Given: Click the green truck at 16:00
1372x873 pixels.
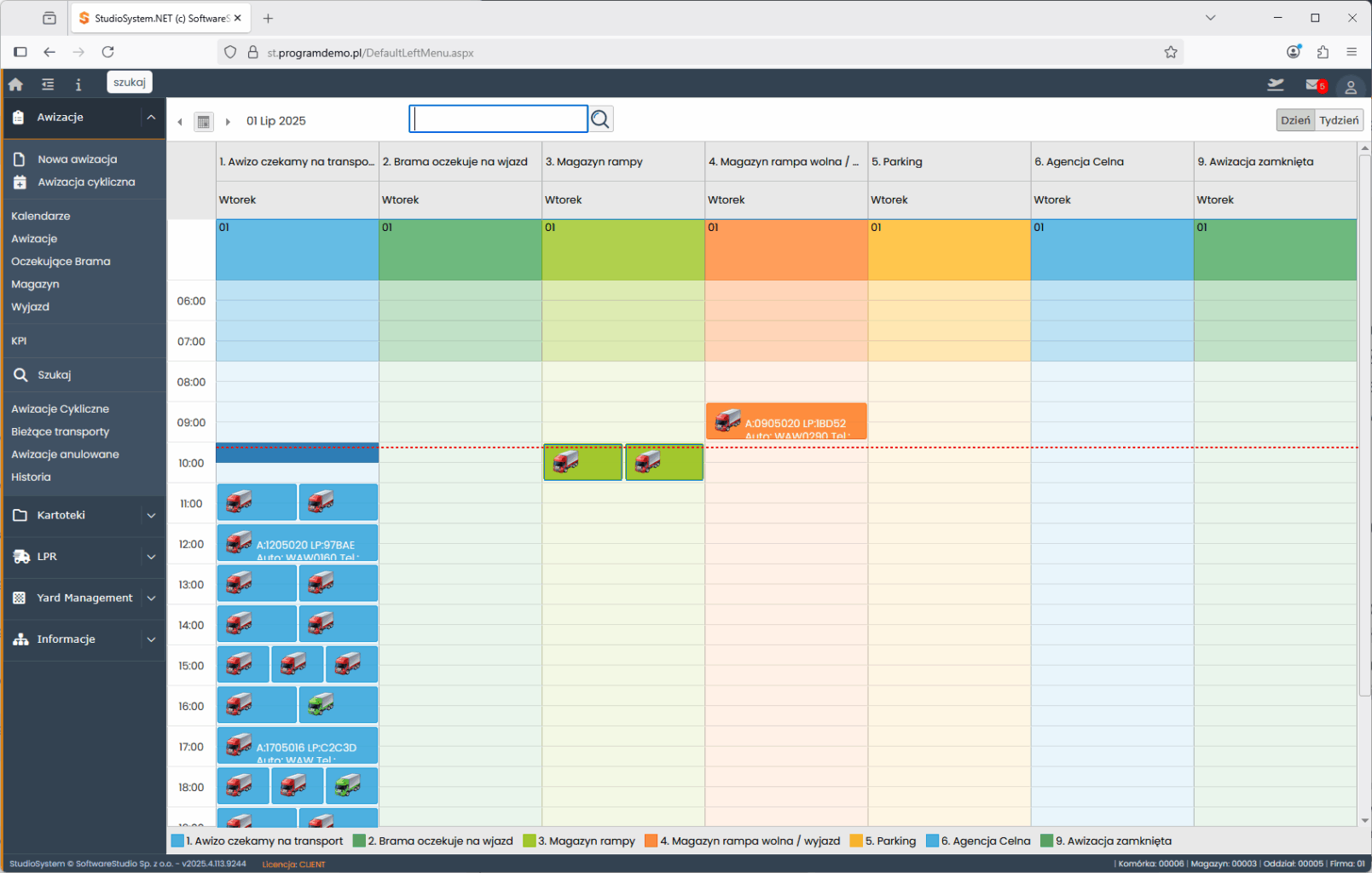Looking at the screenshot, I should pos(321,704).
